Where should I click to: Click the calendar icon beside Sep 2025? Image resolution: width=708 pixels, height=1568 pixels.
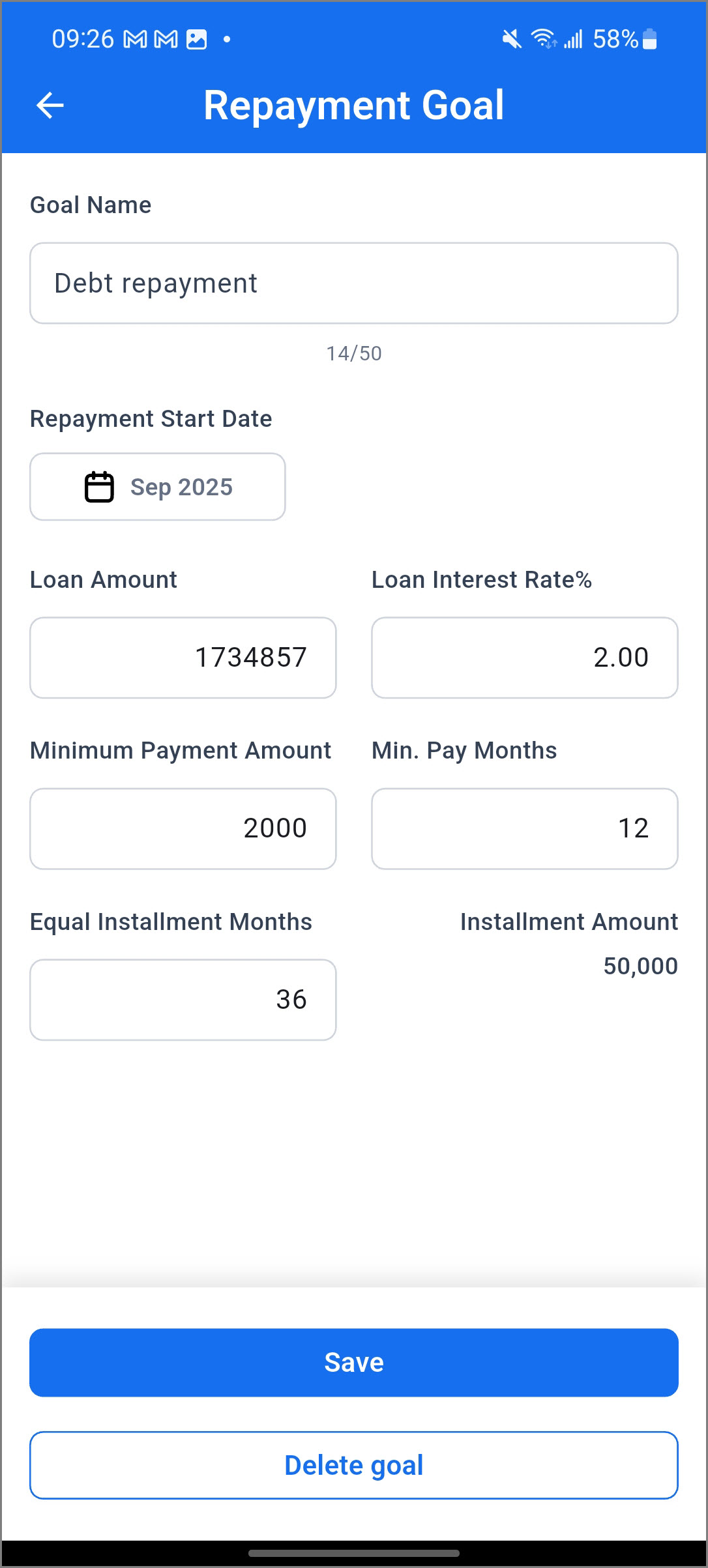click(99, 487)
